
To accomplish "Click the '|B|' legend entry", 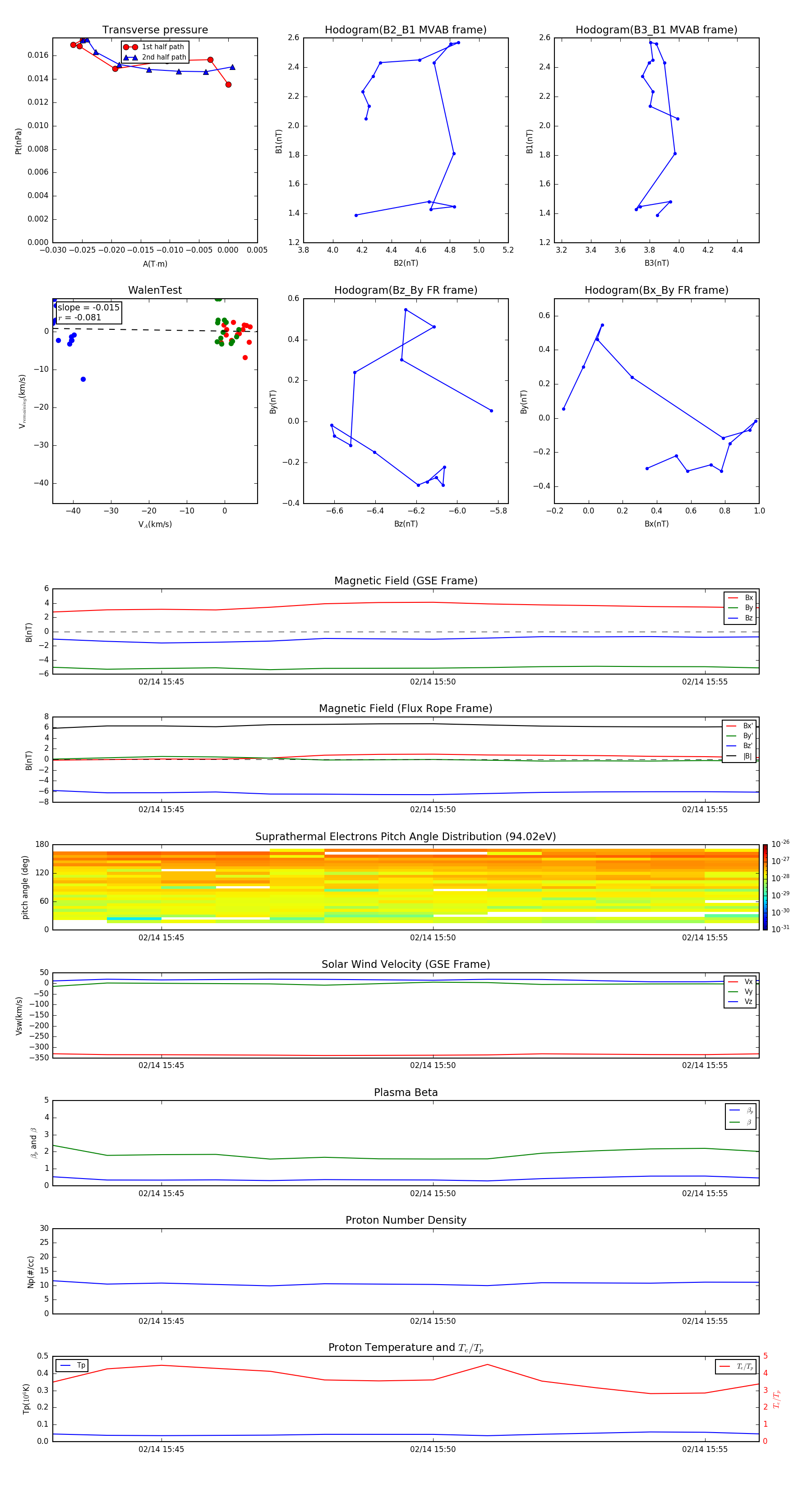I will pos(739,757).
